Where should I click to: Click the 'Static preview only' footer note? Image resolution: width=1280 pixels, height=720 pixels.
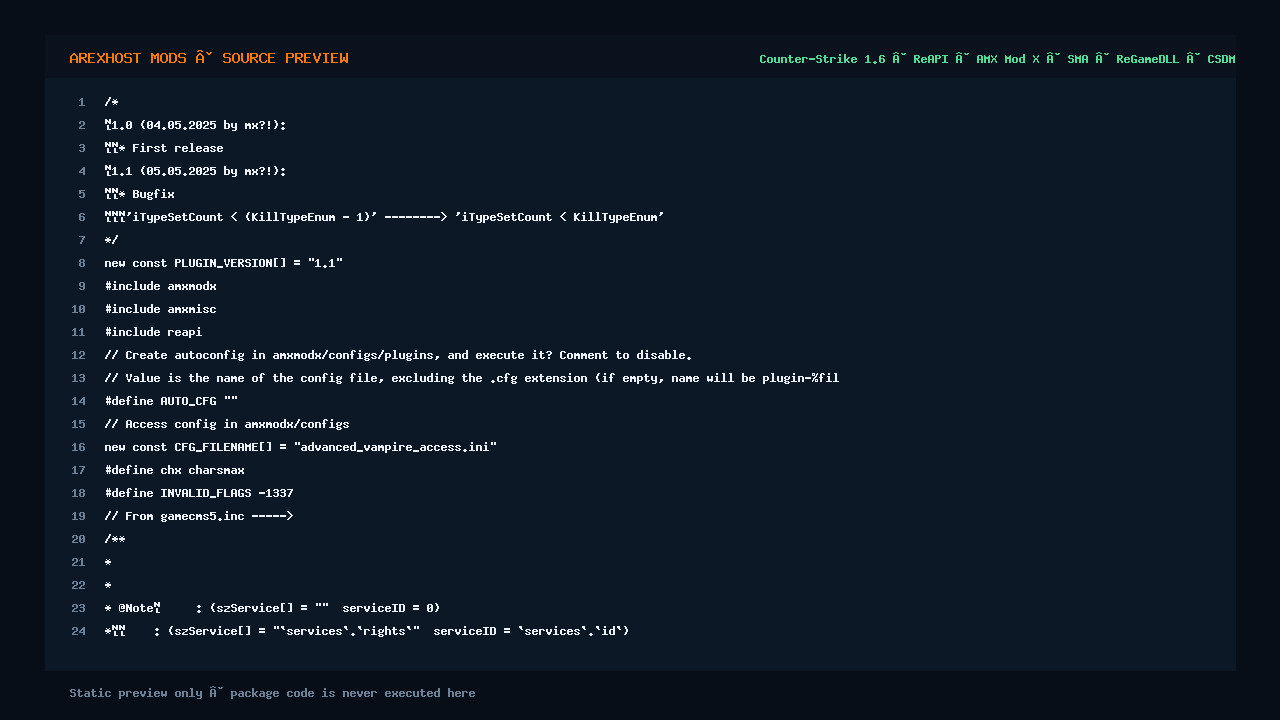coord(272,693)
